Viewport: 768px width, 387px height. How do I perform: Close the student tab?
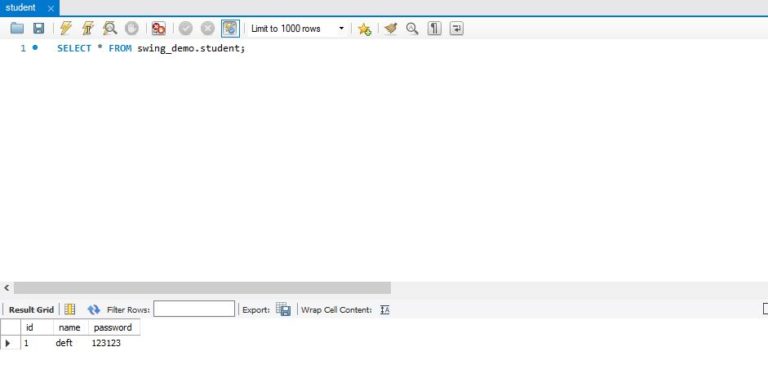(50, 8)
